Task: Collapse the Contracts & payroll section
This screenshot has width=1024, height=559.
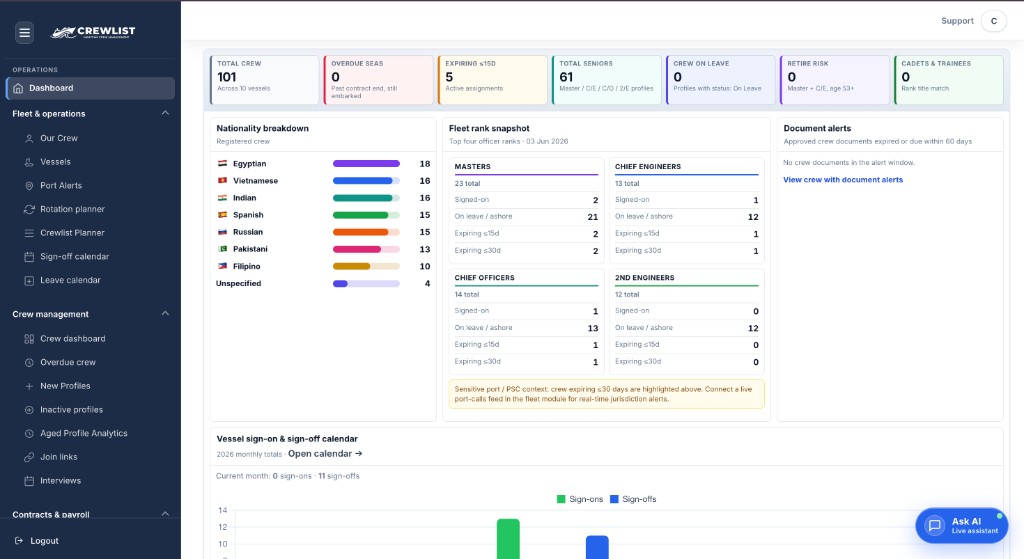Action: tap(165, 514)
